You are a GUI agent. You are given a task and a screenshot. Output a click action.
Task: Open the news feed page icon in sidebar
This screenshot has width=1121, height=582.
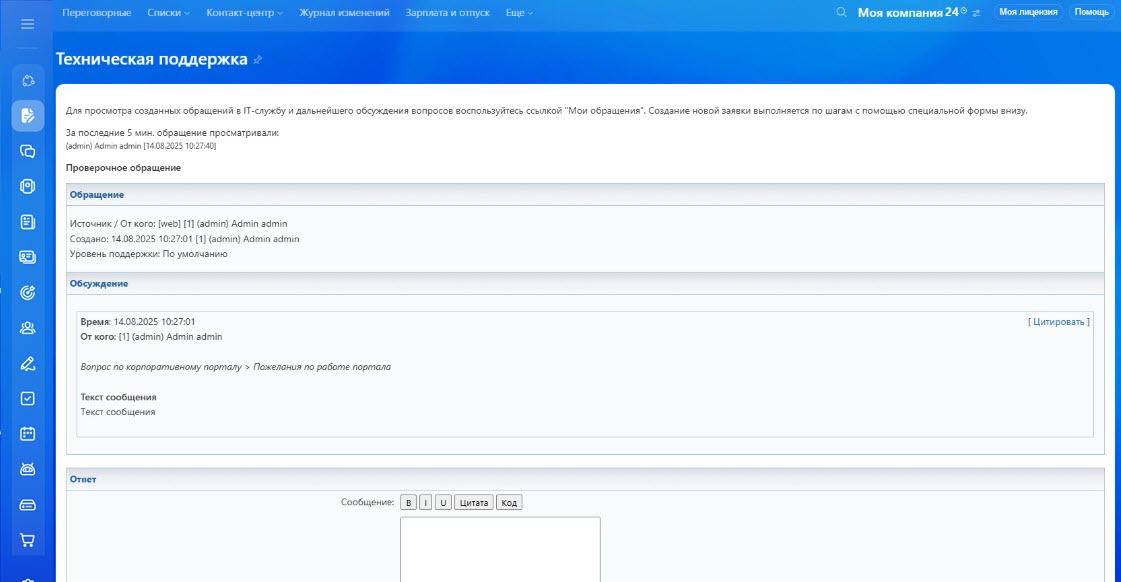point(27,222)
